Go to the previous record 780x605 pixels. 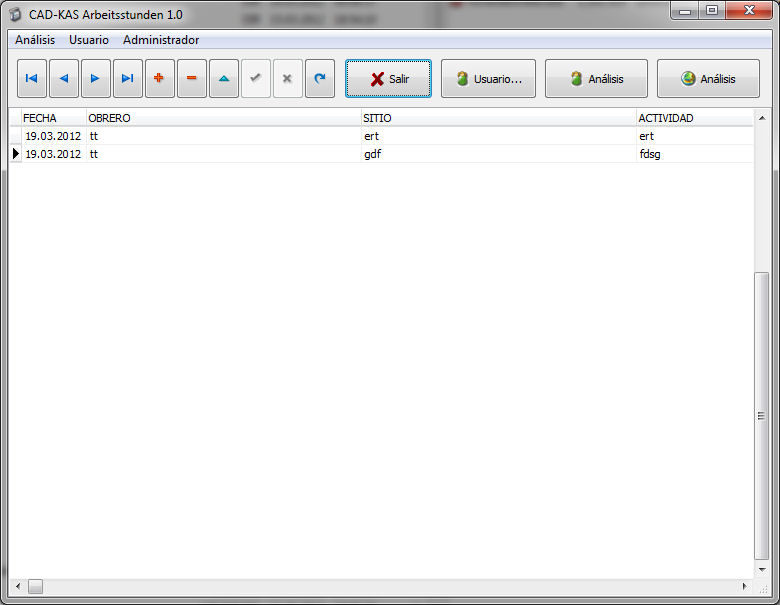pyautogui.click(x=64, y=78)
